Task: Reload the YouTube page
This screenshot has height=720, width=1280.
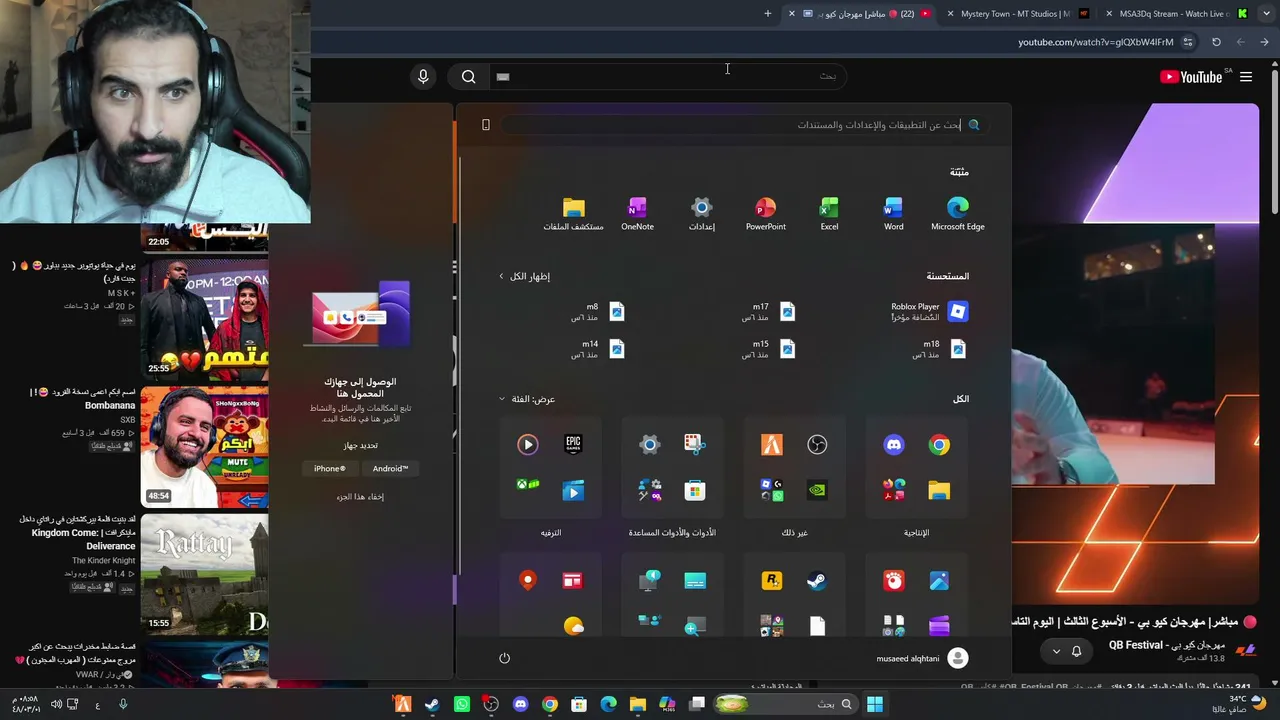Action: pyautogui.click(x=1216, y=42)
